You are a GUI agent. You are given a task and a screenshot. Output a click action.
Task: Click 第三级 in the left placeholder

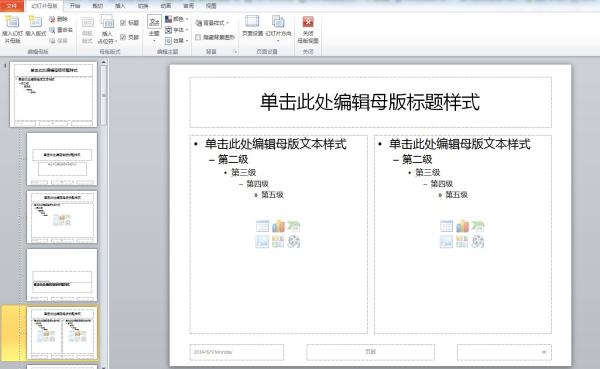tap(243, 172)
